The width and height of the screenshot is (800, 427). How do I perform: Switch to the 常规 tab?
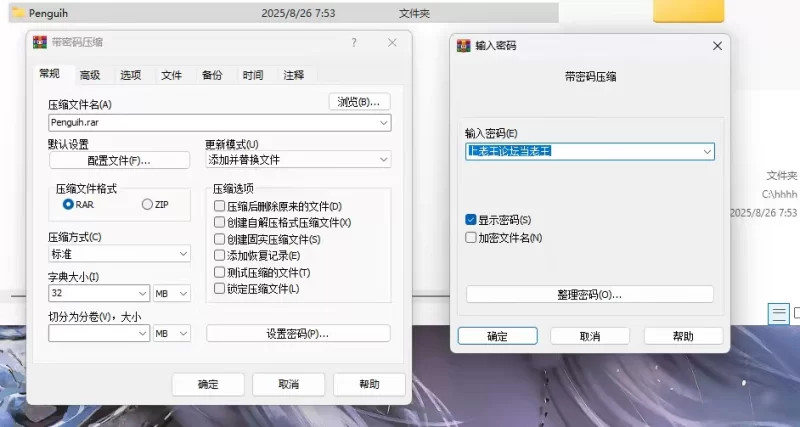49,73
